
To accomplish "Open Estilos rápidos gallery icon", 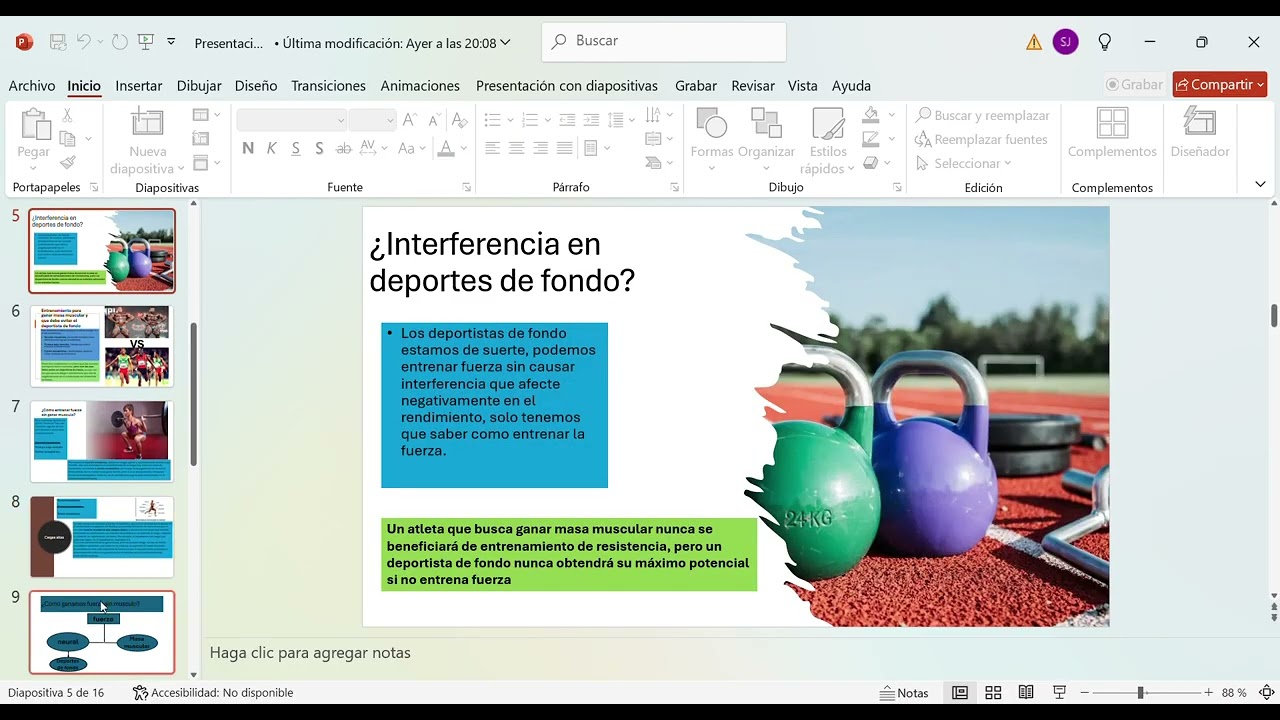I will tap(828, 123).
